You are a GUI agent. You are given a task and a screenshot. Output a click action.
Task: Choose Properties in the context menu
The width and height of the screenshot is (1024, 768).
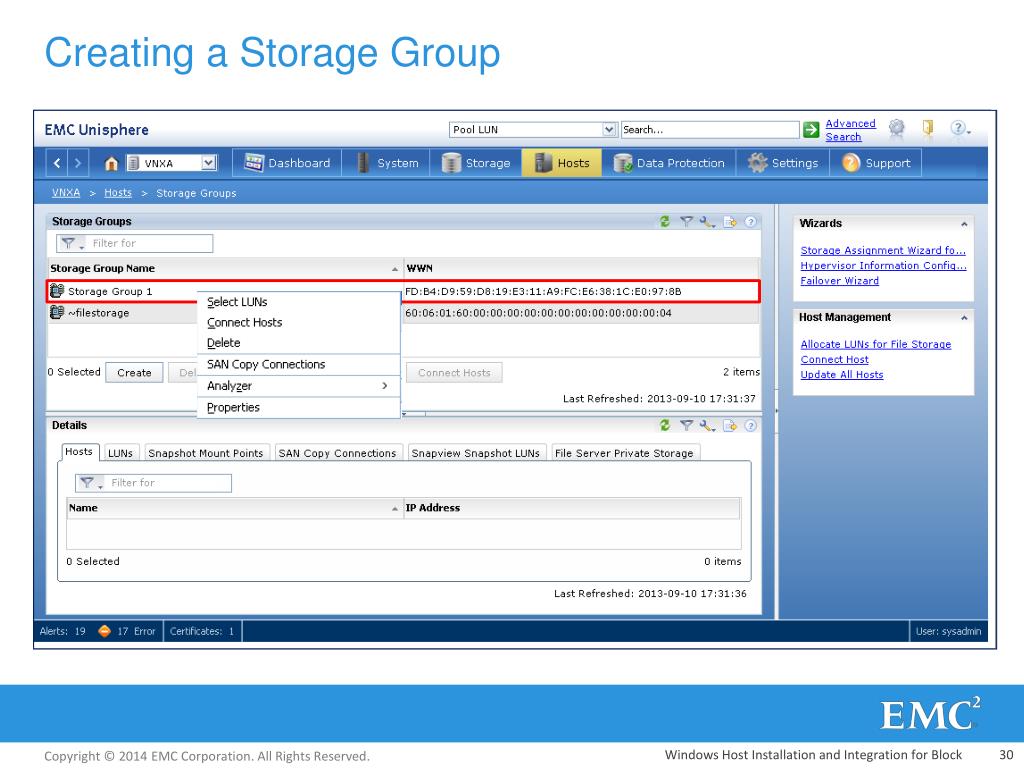pyautogui.click(x=299, y=408)
